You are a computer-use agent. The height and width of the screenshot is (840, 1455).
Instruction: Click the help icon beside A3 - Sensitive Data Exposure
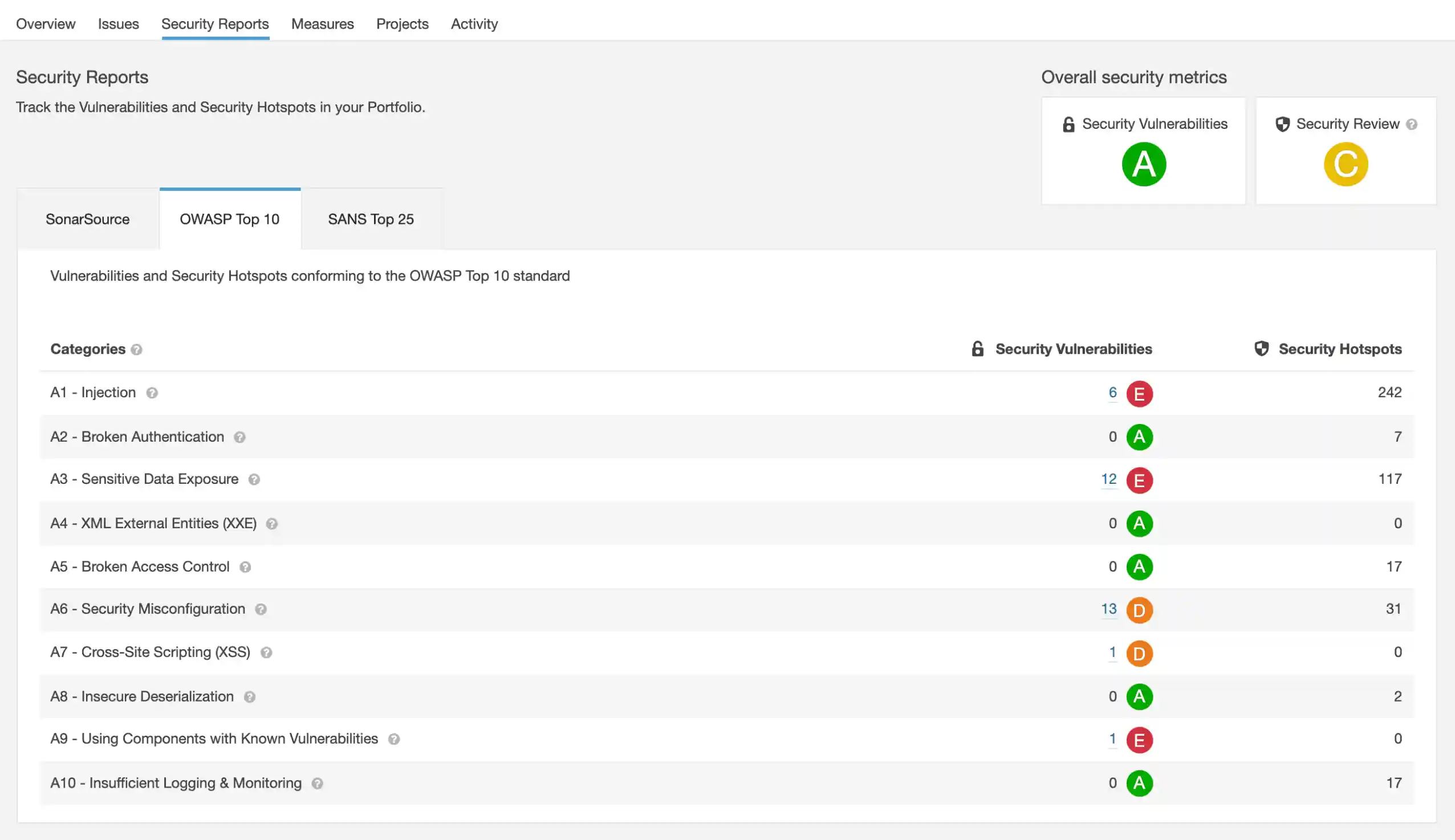click(x=254, y=479)
